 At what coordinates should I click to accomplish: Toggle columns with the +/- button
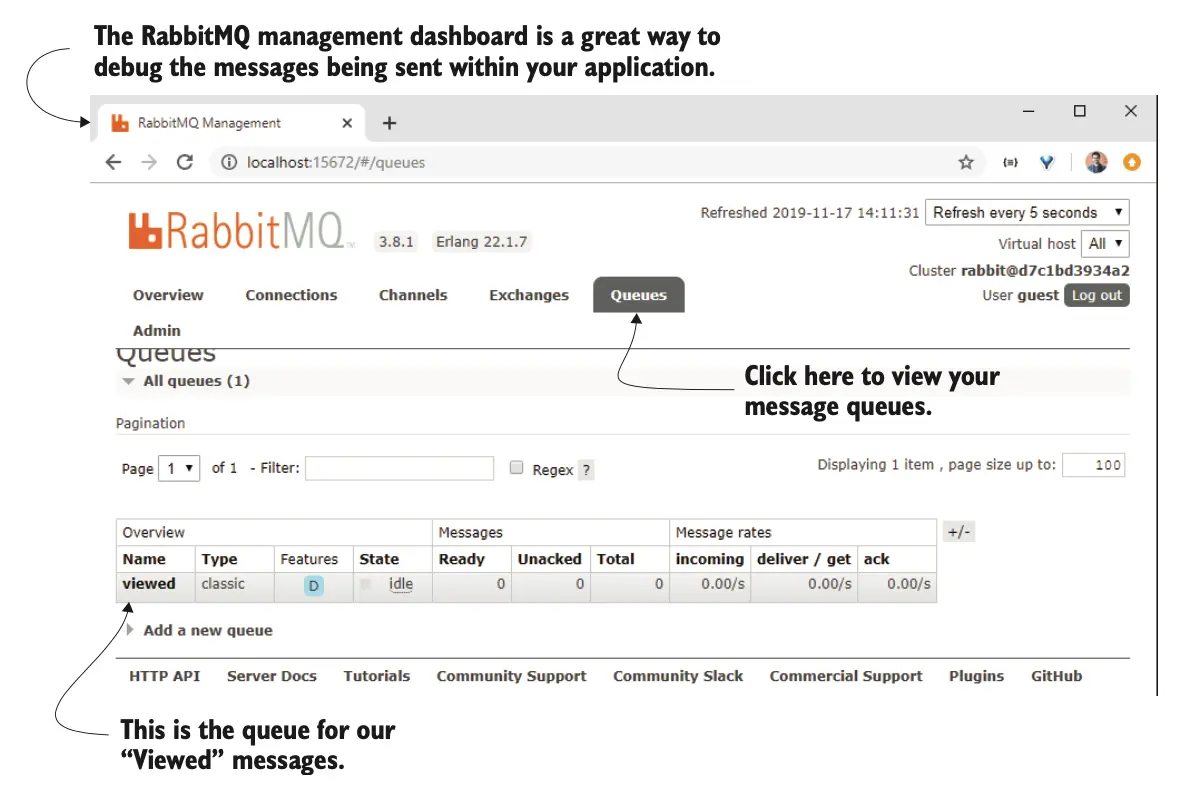tap(958, 532)
